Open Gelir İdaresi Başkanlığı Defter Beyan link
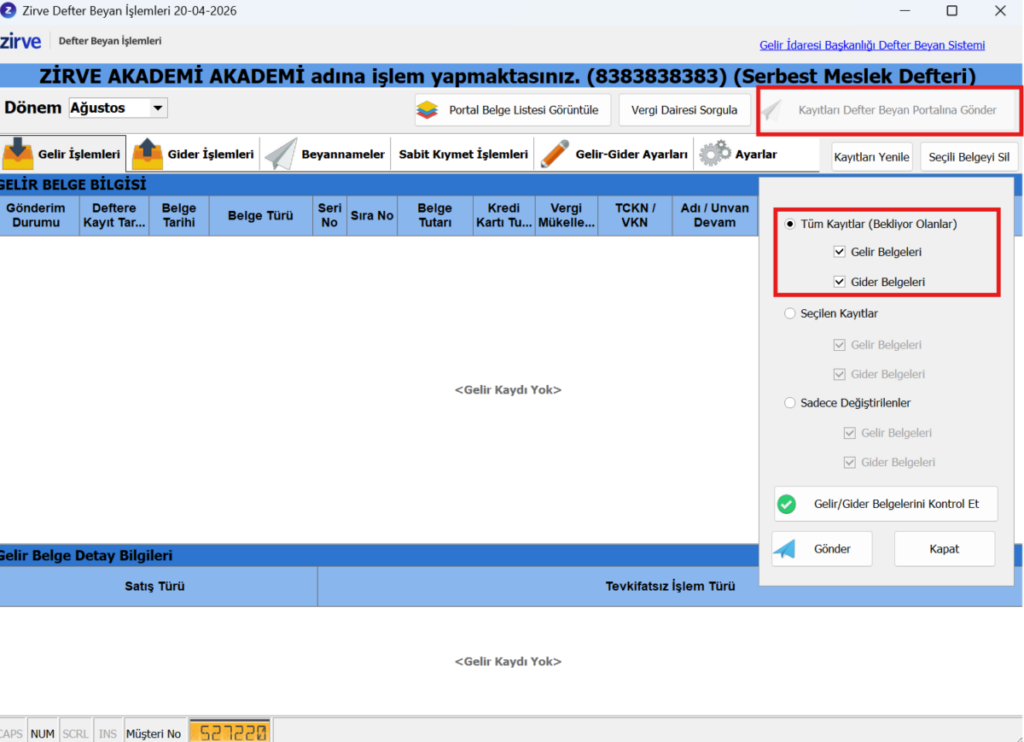1024x742 pixels. tap(872, 45)
